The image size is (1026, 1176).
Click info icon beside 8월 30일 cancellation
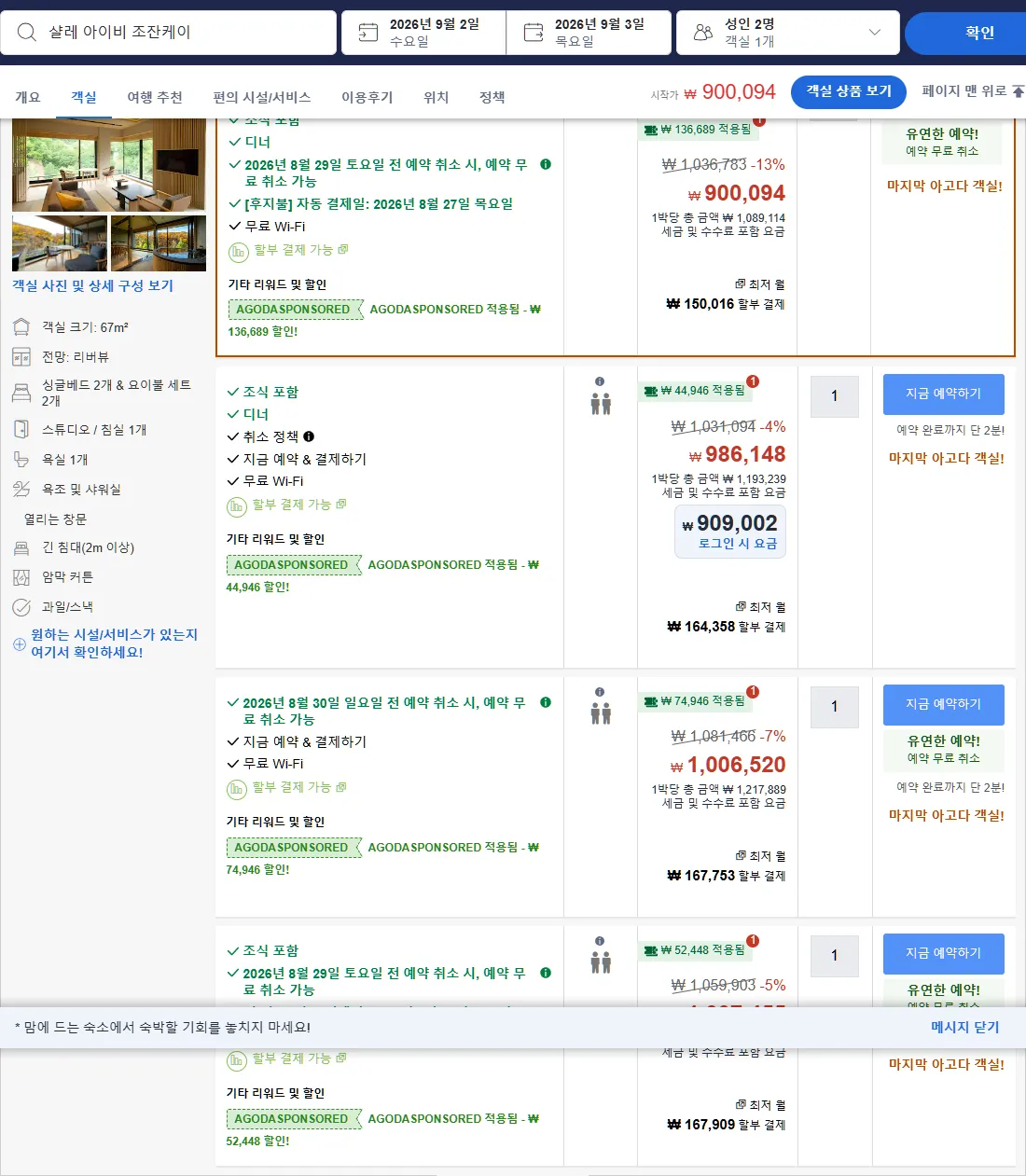pyautogui.click(x=546, y=702)
